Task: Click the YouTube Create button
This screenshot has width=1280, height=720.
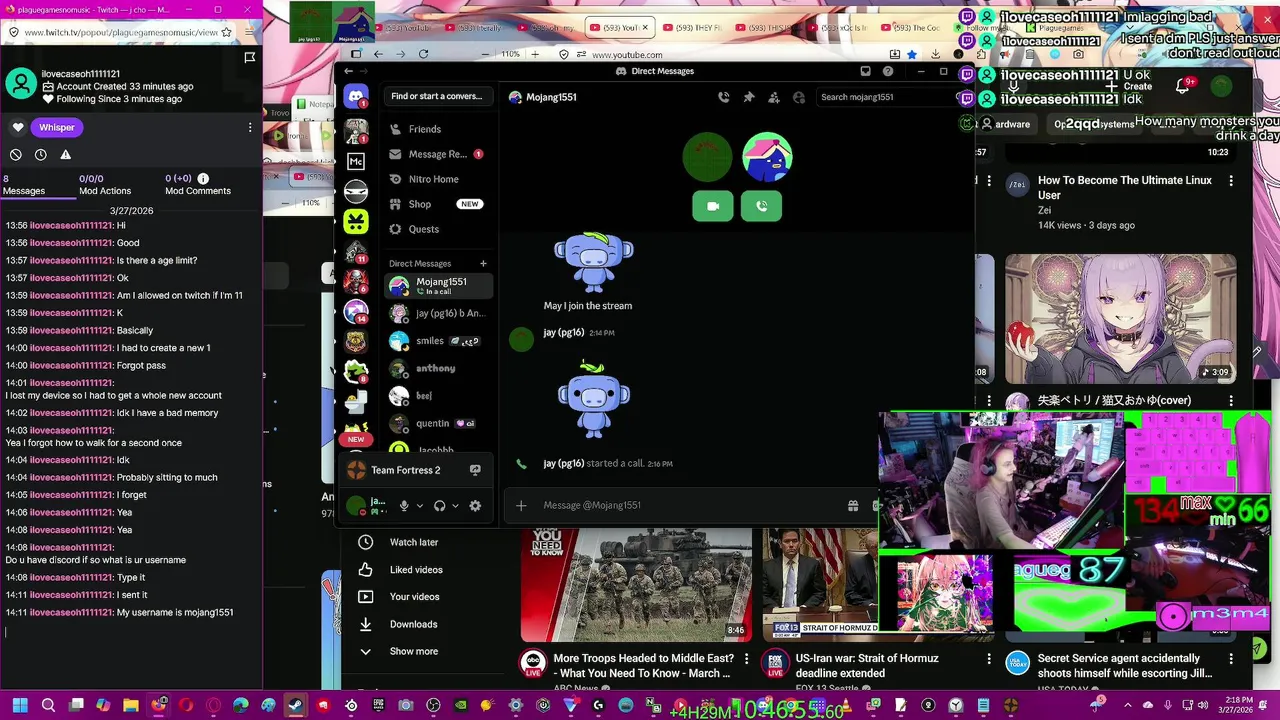Action: [x=1130, y=86]
